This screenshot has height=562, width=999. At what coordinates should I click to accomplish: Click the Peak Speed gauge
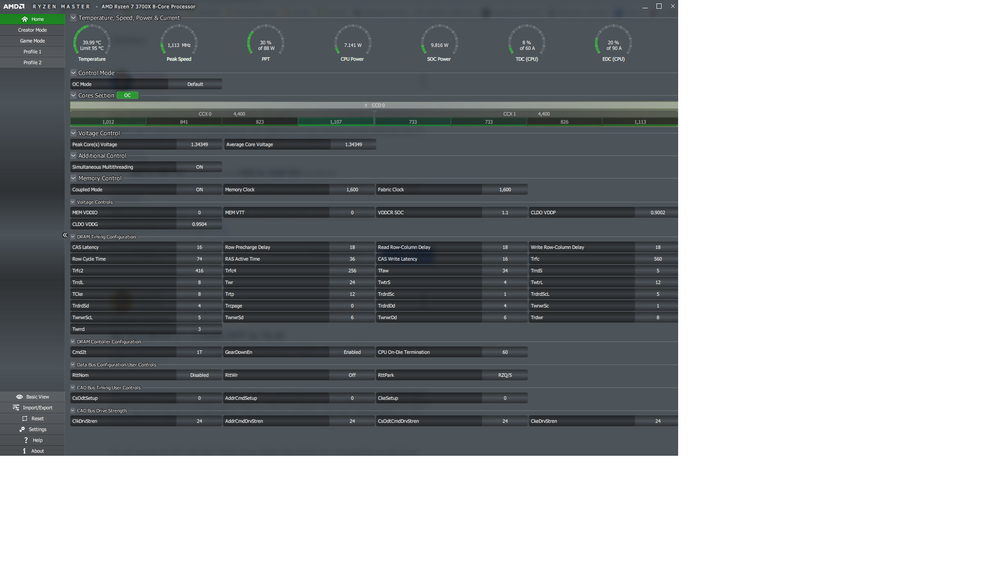(179, 43)
